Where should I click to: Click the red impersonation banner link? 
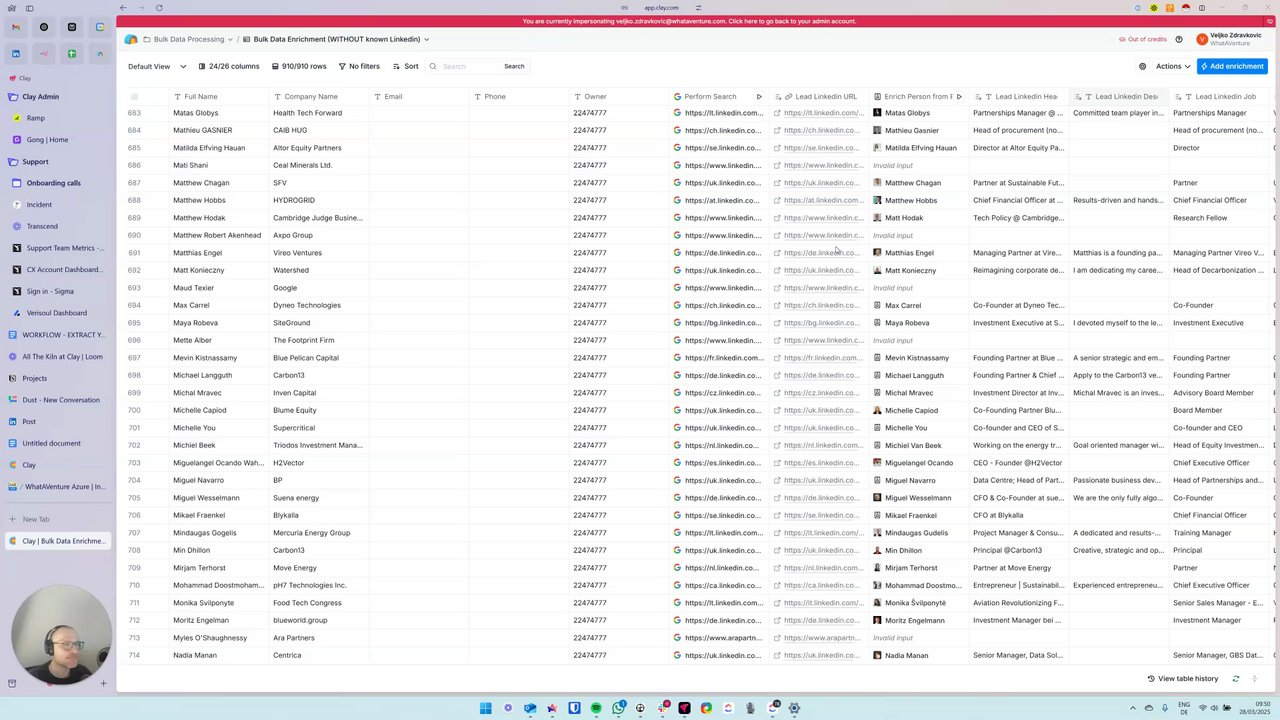point(690,21)
